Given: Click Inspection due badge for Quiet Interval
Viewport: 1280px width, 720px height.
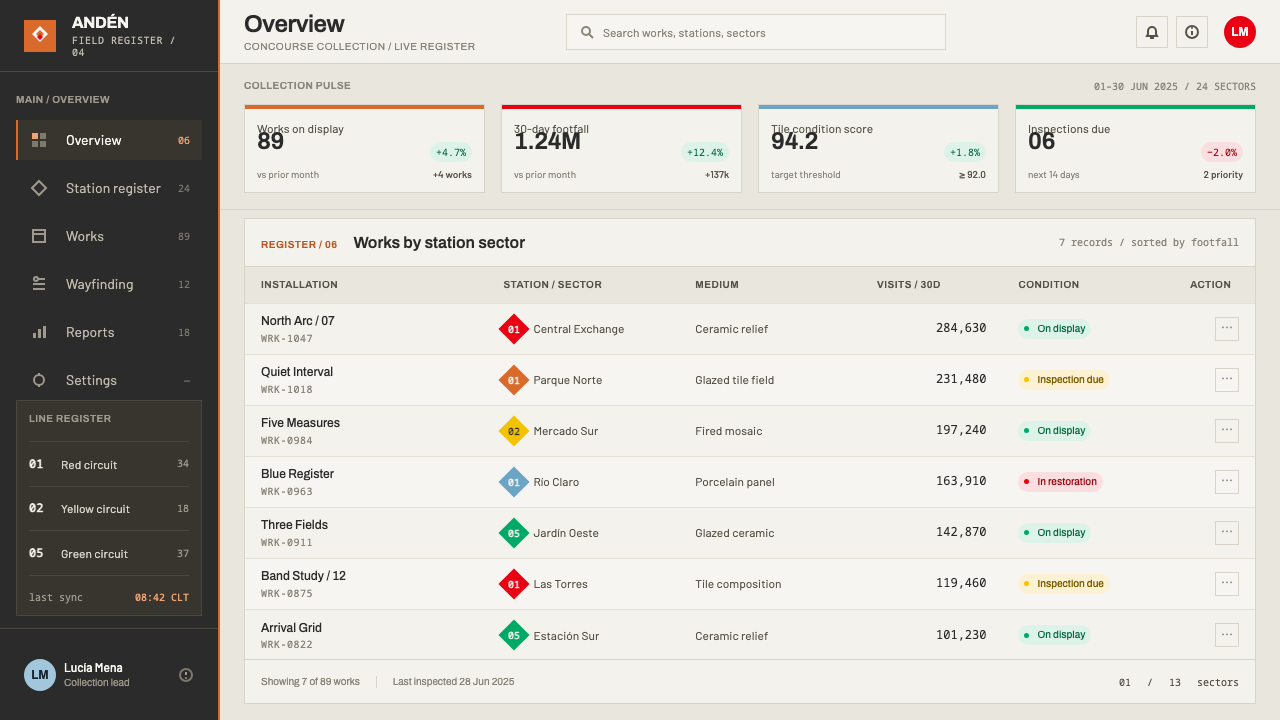Looking at the screenshot, I should pos(1063,380).
